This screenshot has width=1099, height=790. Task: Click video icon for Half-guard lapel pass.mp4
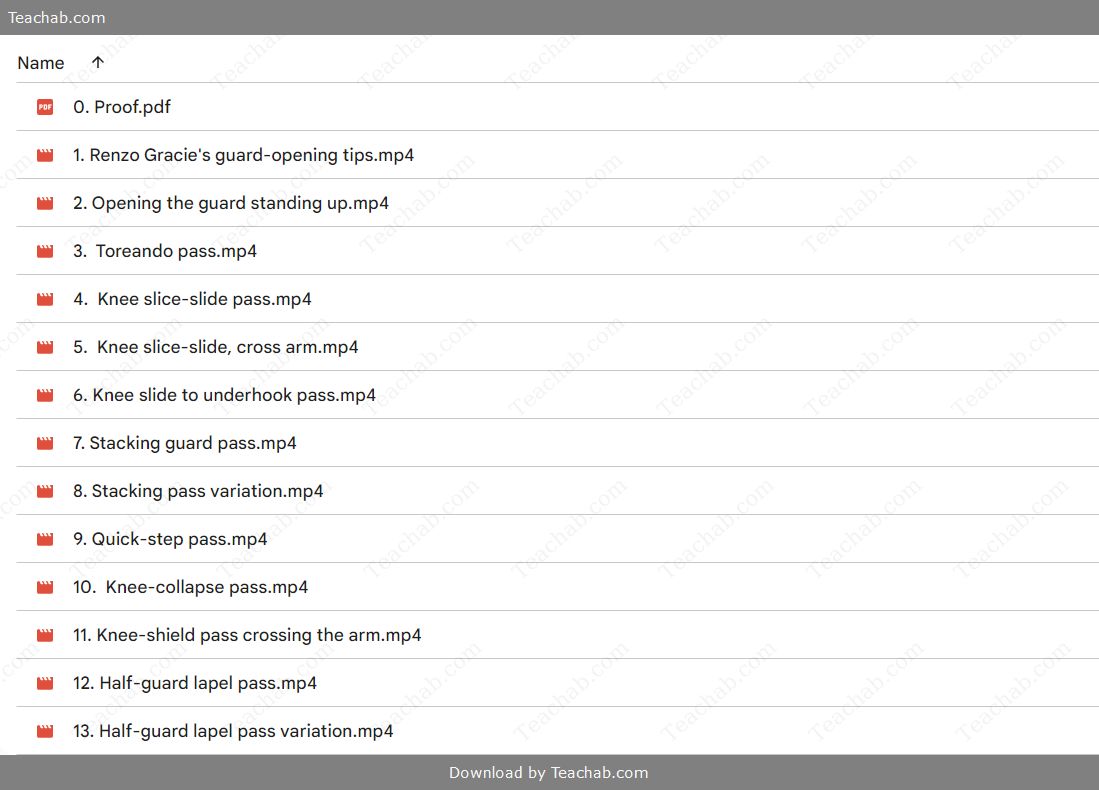45,683
